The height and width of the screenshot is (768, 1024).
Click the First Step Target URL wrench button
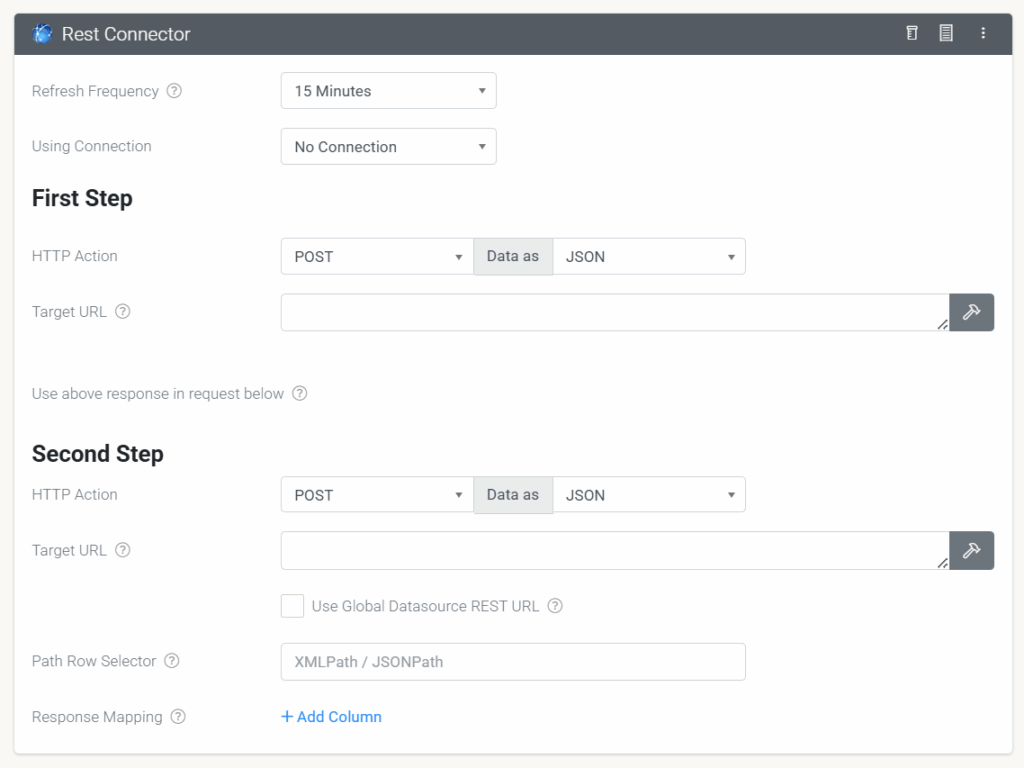point(971,312)
